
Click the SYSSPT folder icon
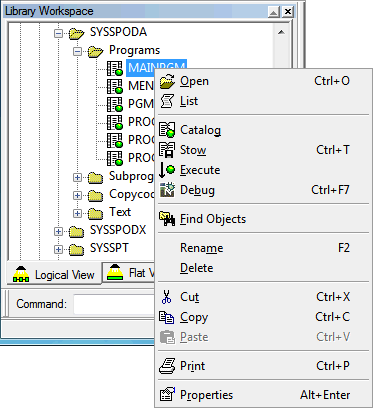click(76, 249)
